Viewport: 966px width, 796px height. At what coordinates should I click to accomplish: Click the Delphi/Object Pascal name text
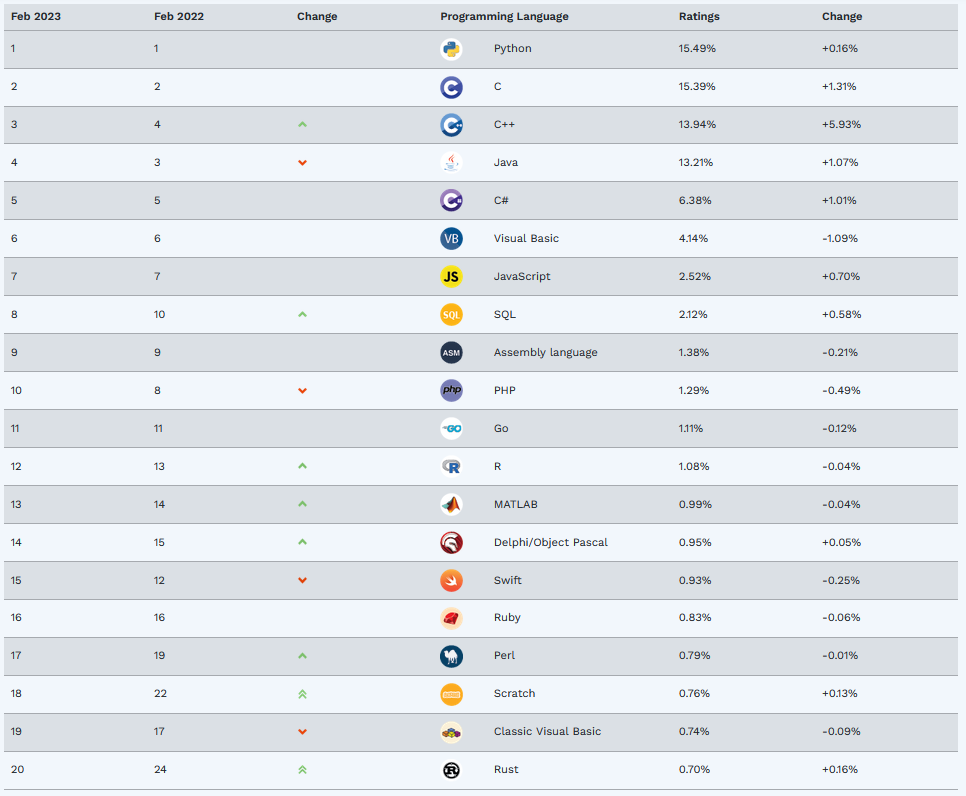(550, 543)
